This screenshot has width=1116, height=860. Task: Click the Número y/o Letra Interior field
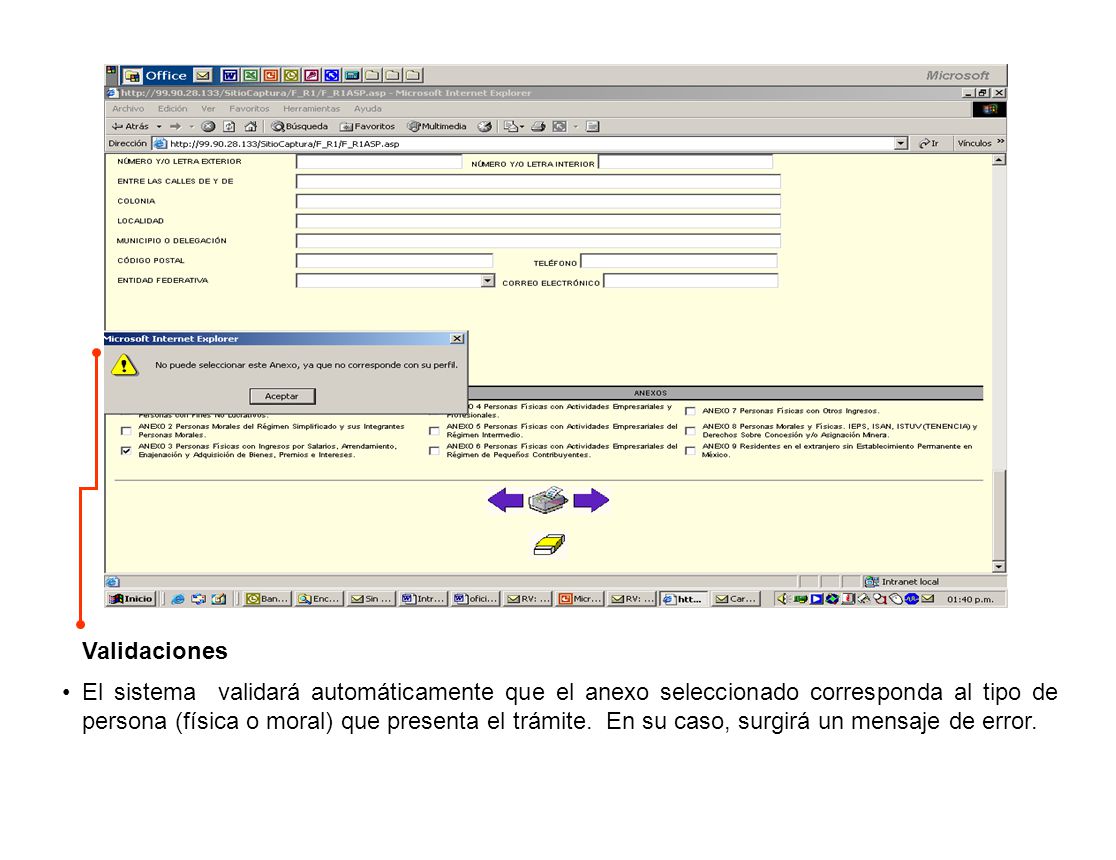[x=685, y=162]
